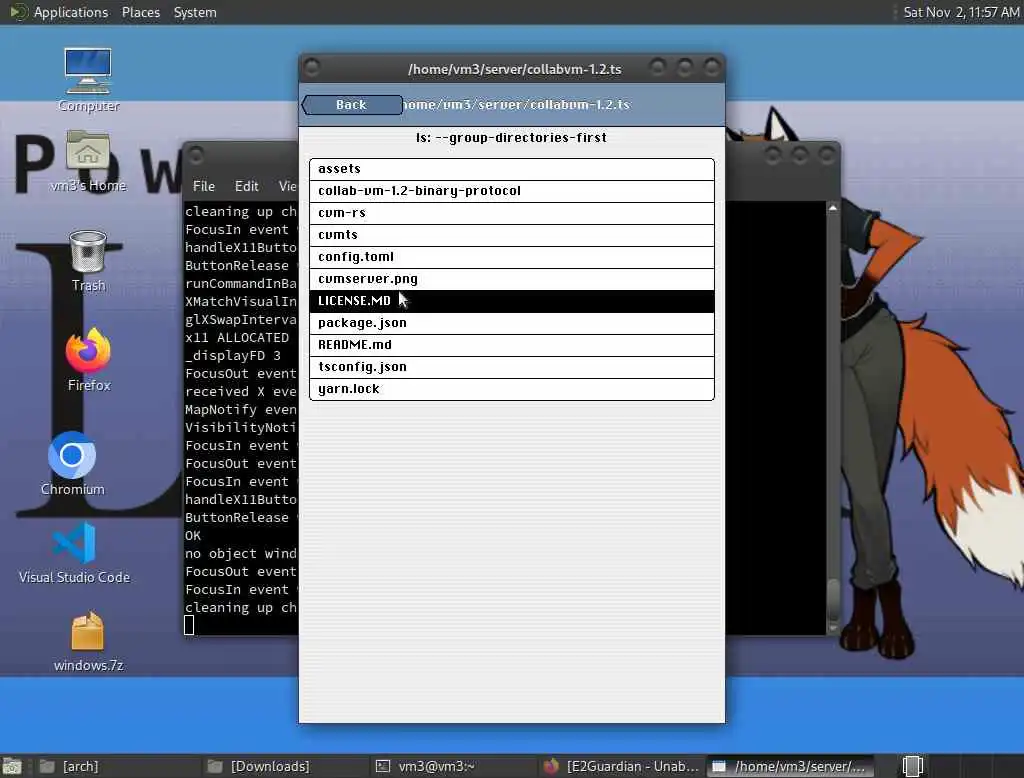The image size is (1024, 778).
Task: Open the terminal File menu
Action: (x=204, y=186)
